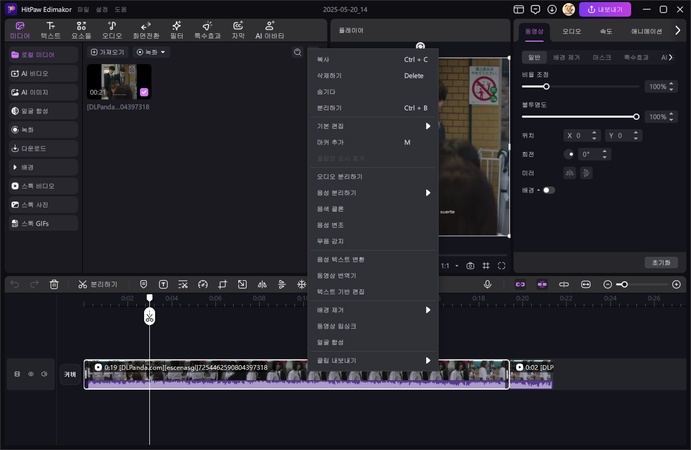Image resolution: width=691 pixels, height=450 pixels.
Task: Open the 텍스트 (Text) tool tab
Action: [x=50, y=29]
